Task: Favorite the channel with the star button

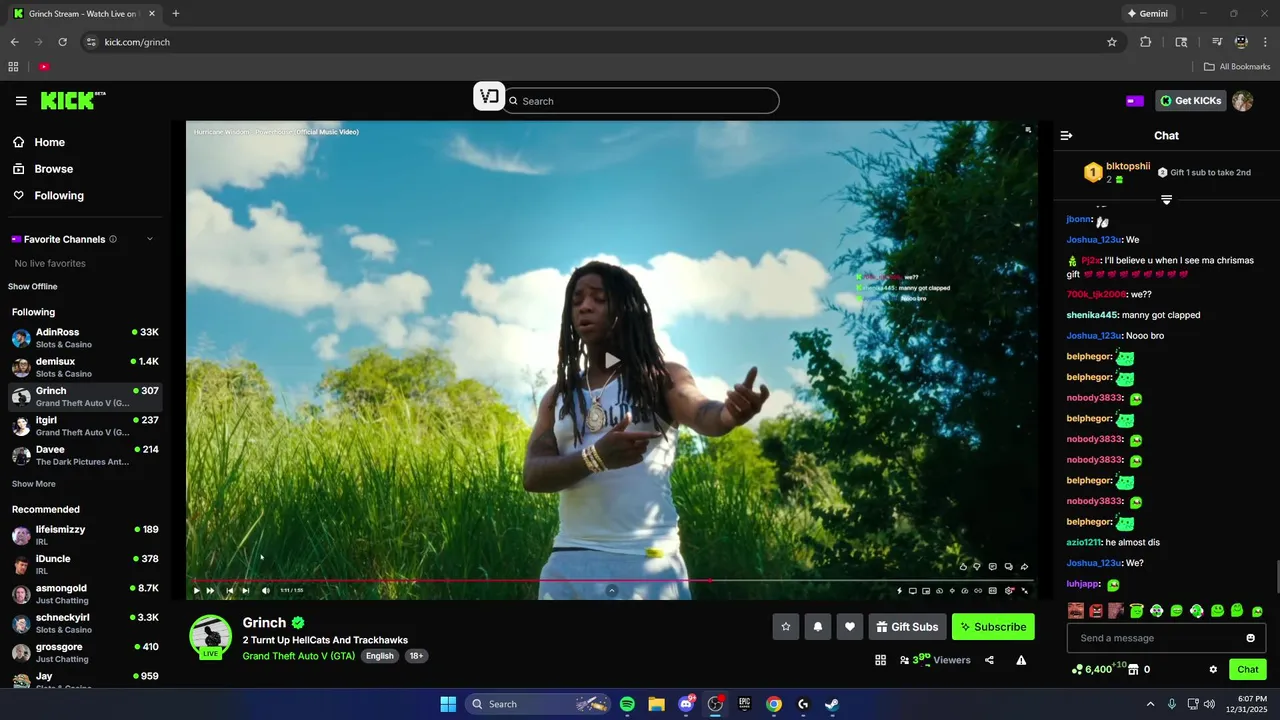Action: pos(786,627)
